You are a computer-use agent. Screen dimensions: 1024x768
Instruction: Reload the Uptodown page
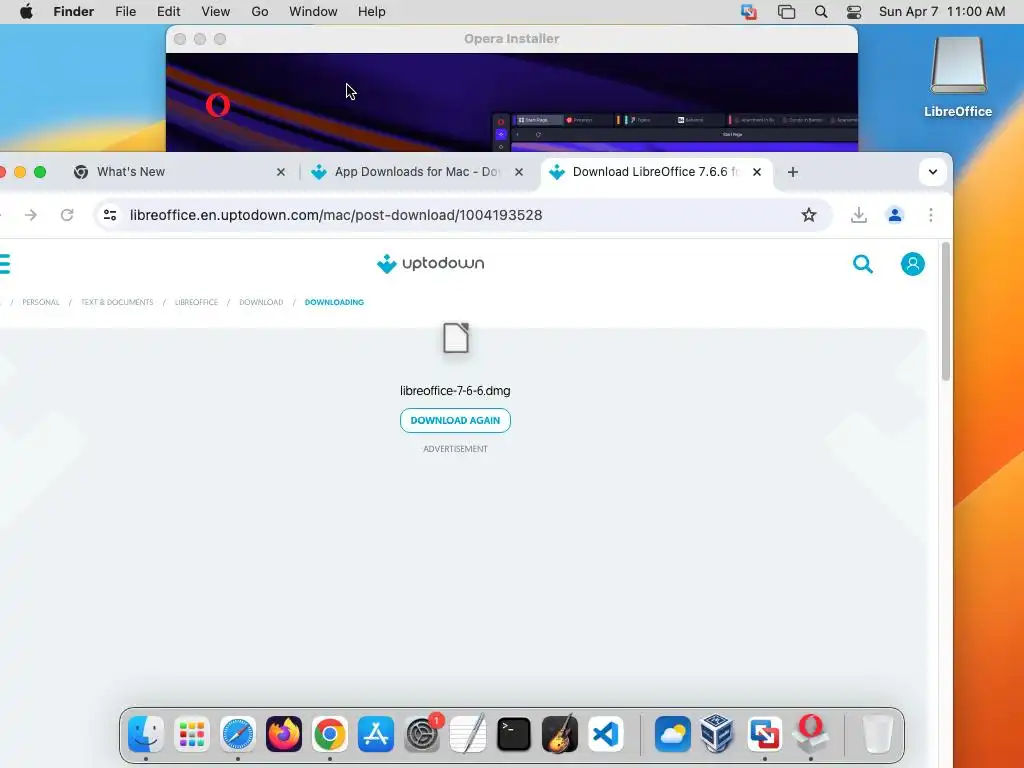pos(67,215)
